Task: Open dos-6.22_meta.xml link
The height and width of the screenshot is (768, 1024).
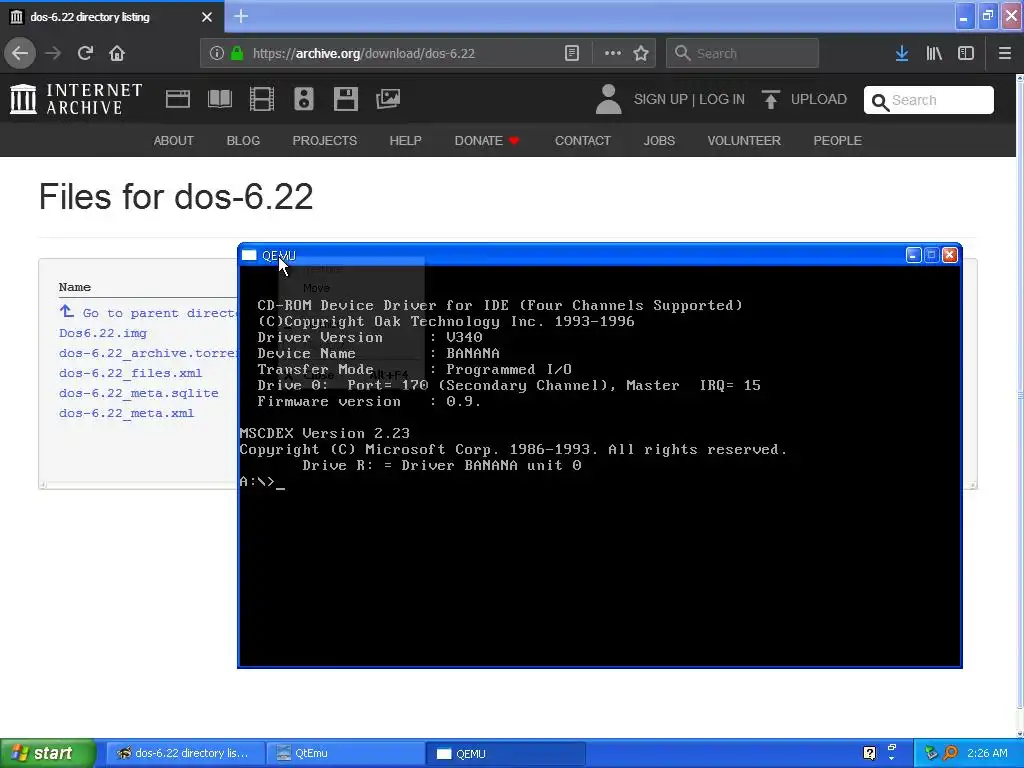Action: (126, 413)
